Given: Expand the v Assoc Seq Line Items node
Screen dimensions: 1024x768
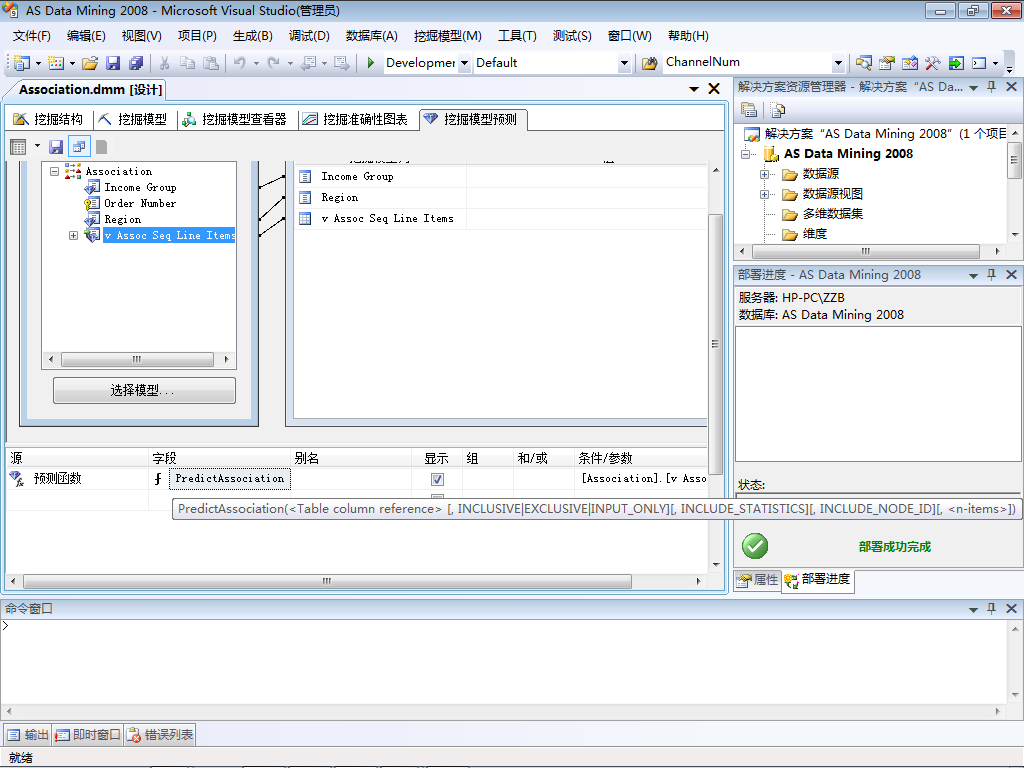Looking at the screenshot, I should point(73,235).
